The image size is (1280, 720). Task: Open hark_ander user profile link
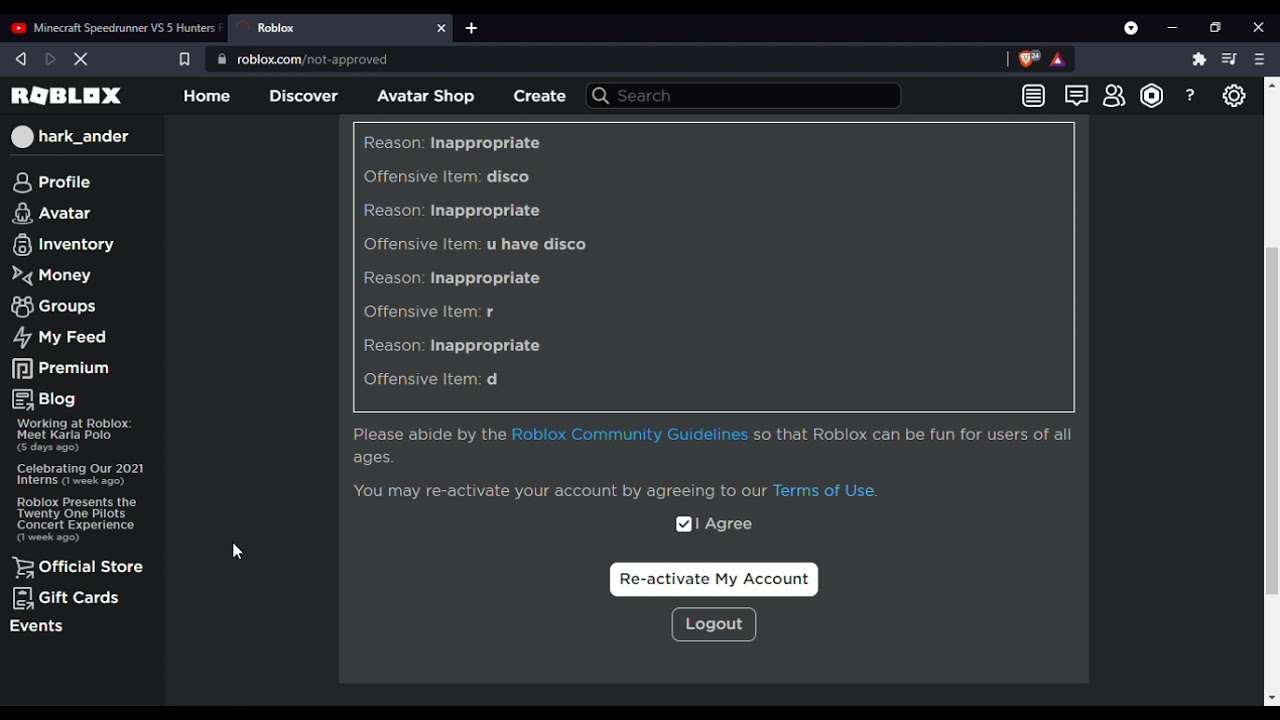pos(83,137)
